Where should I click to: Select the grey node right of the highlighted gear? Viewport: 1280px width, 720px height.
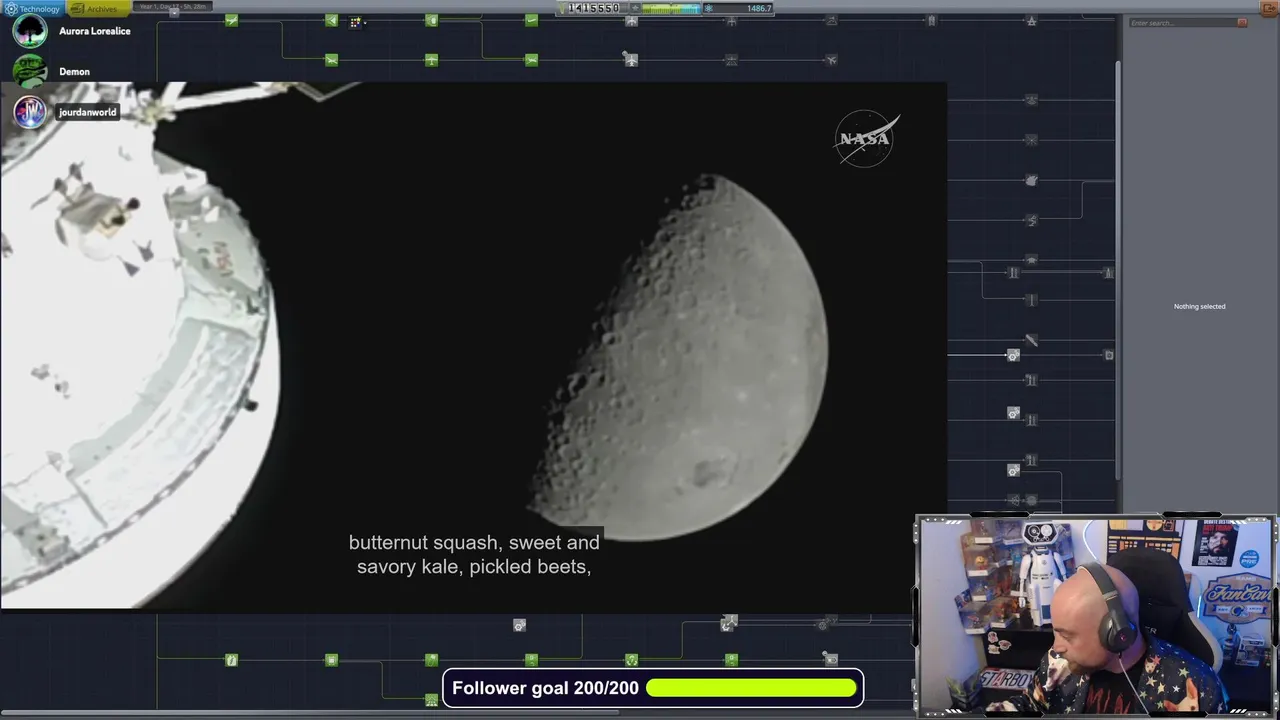pyautogui.click(x=1108, y=355)
